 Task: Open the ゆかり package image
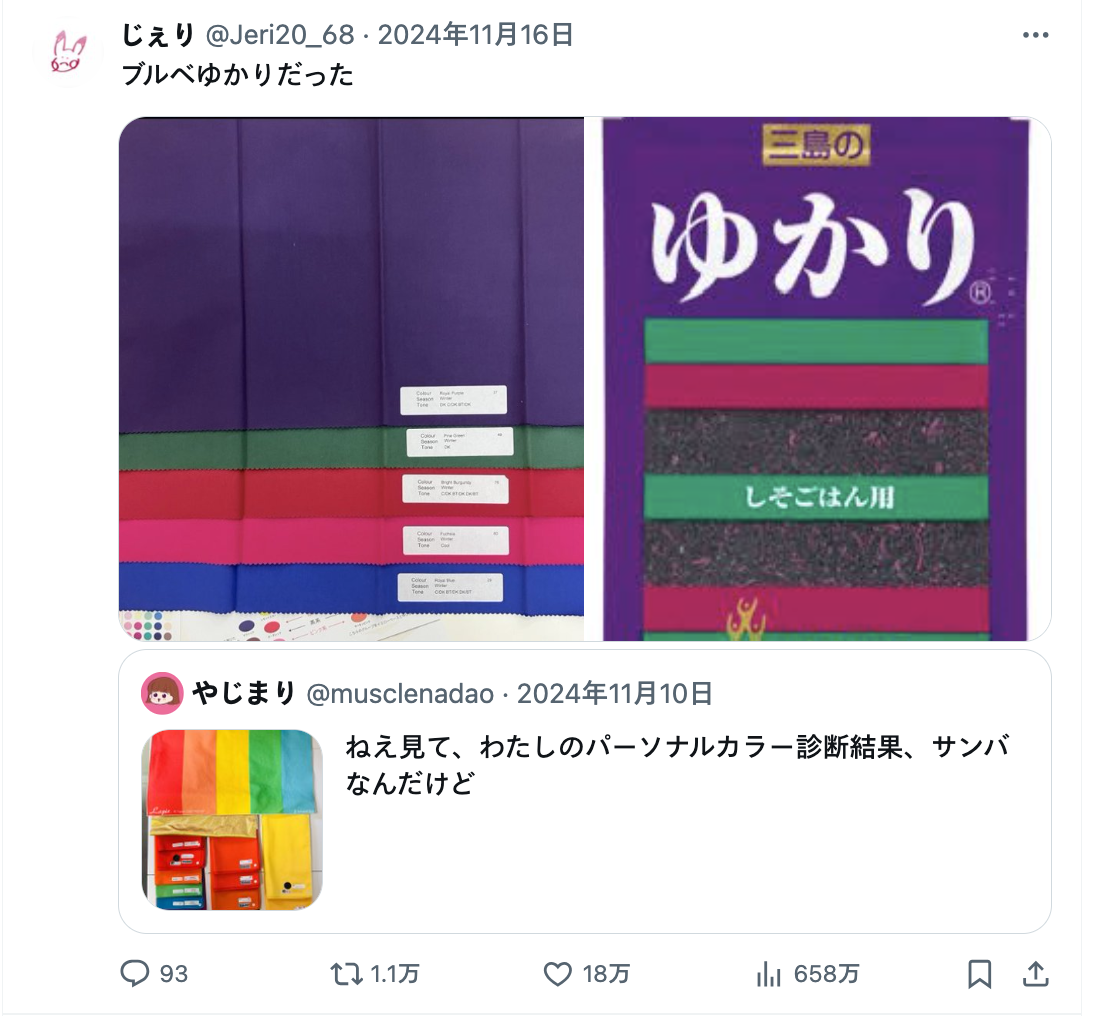819,379
